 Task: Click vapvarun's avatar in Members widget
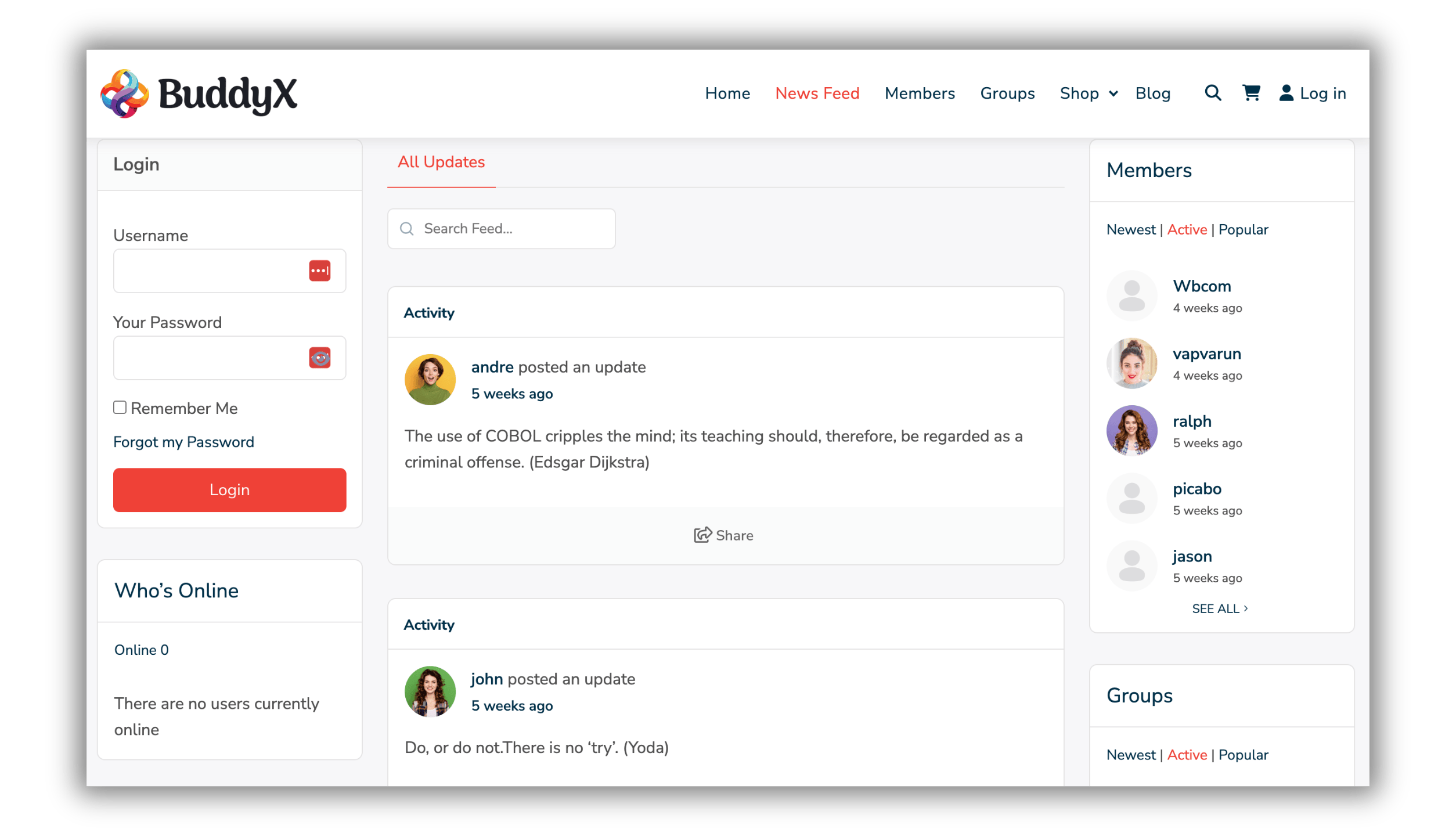click(x=1131, y=363)
